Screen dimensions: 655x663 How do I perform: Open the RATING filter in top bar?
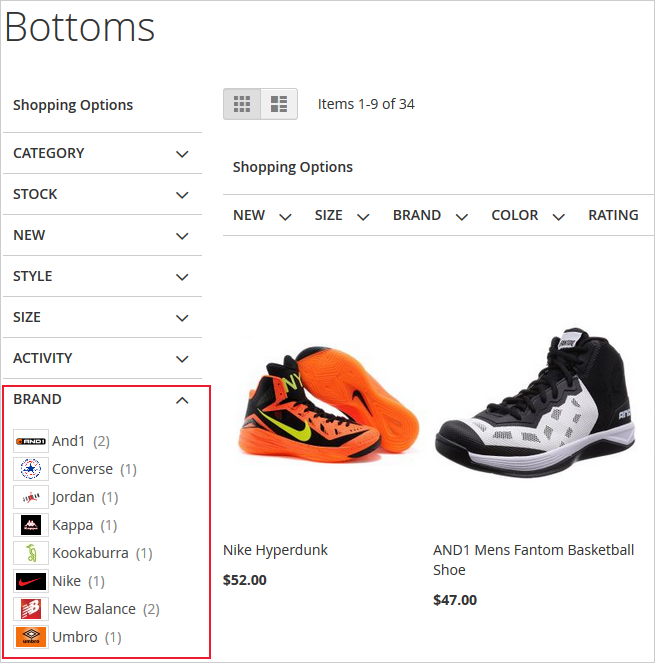[613, 216]
